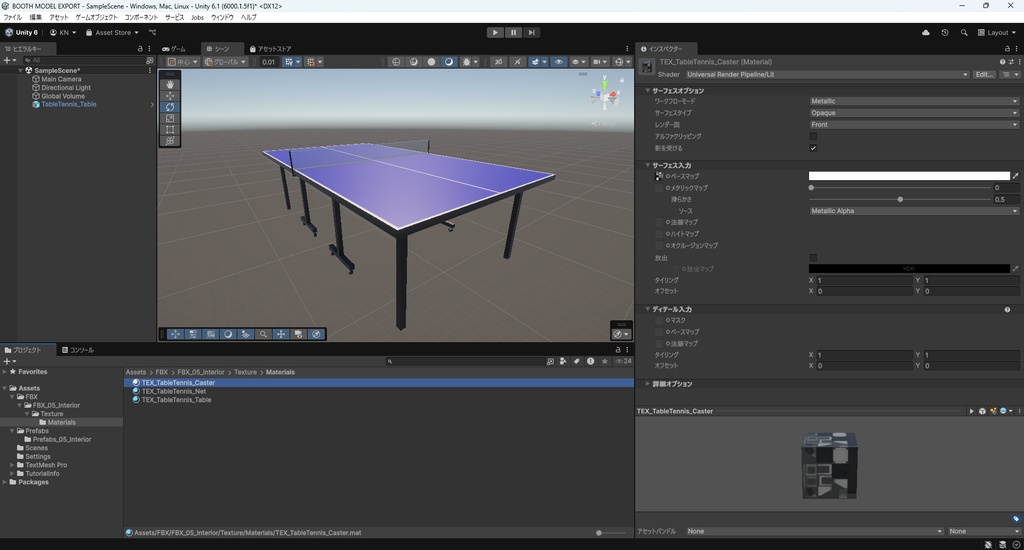1024x550 pixels.
Task: Select the Transform tool in scene toolbar
Action: point(170,140)
